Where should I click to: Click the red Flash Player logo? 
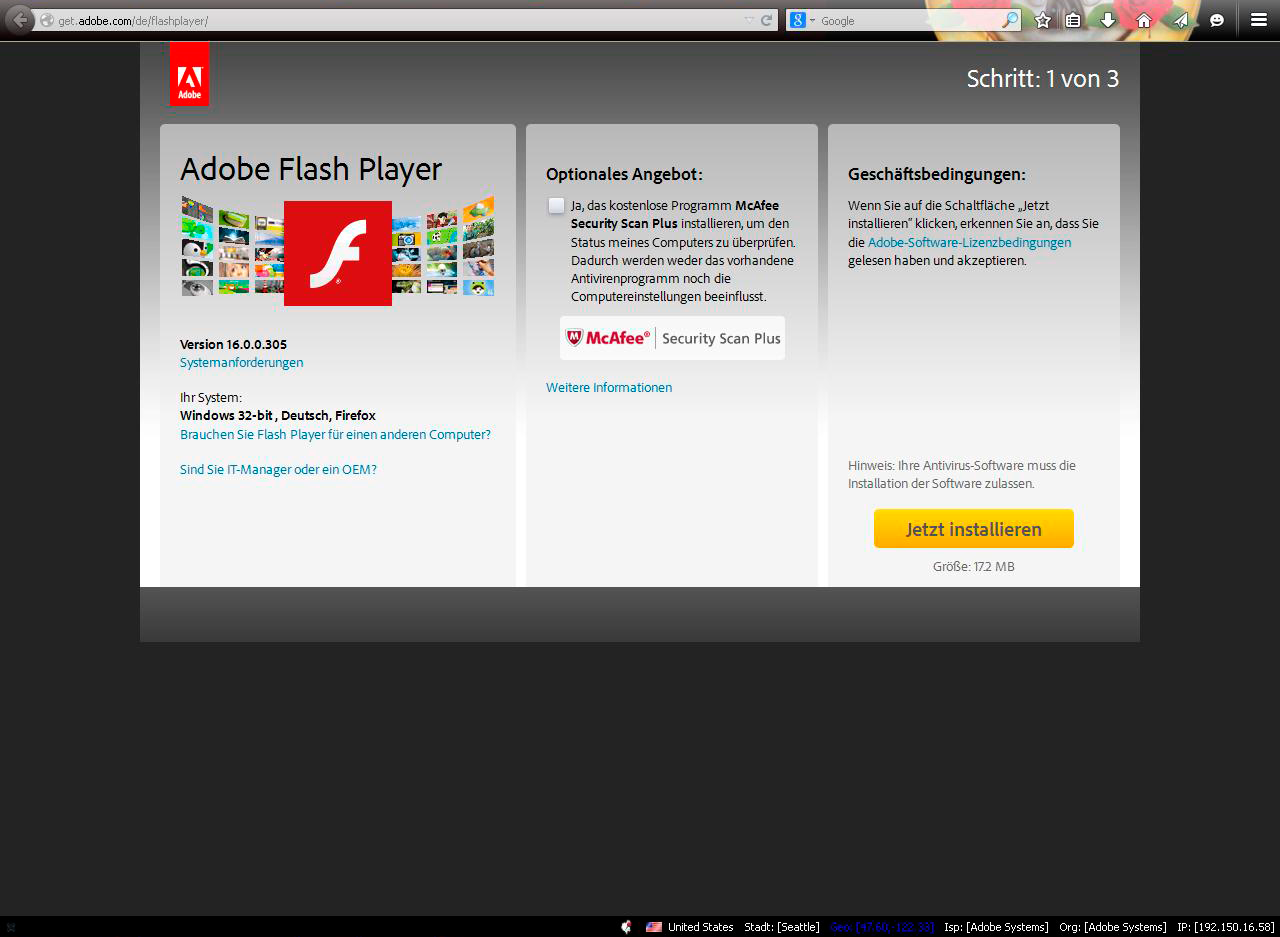(x=338, y=253)
